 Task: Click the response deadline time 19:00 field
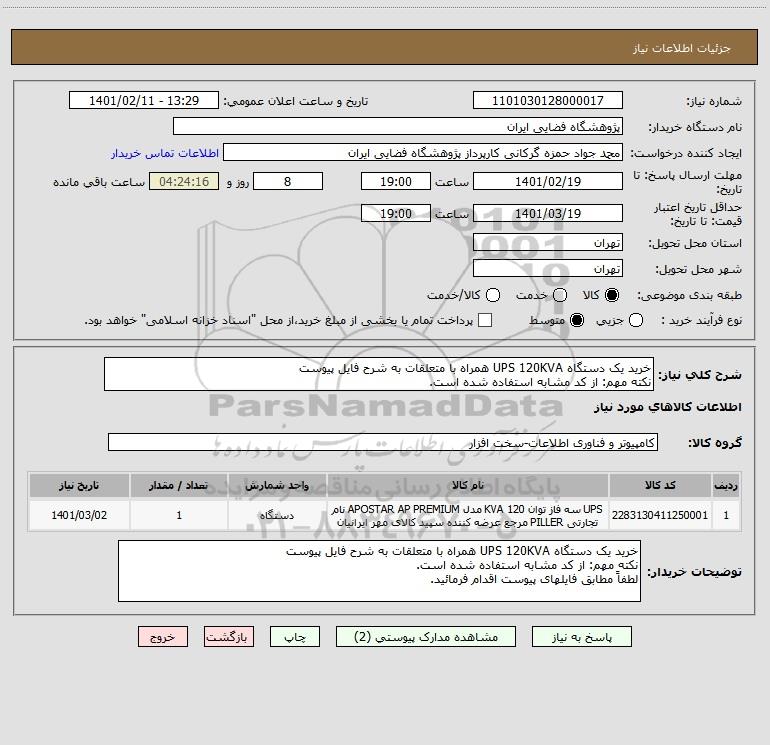396,181
